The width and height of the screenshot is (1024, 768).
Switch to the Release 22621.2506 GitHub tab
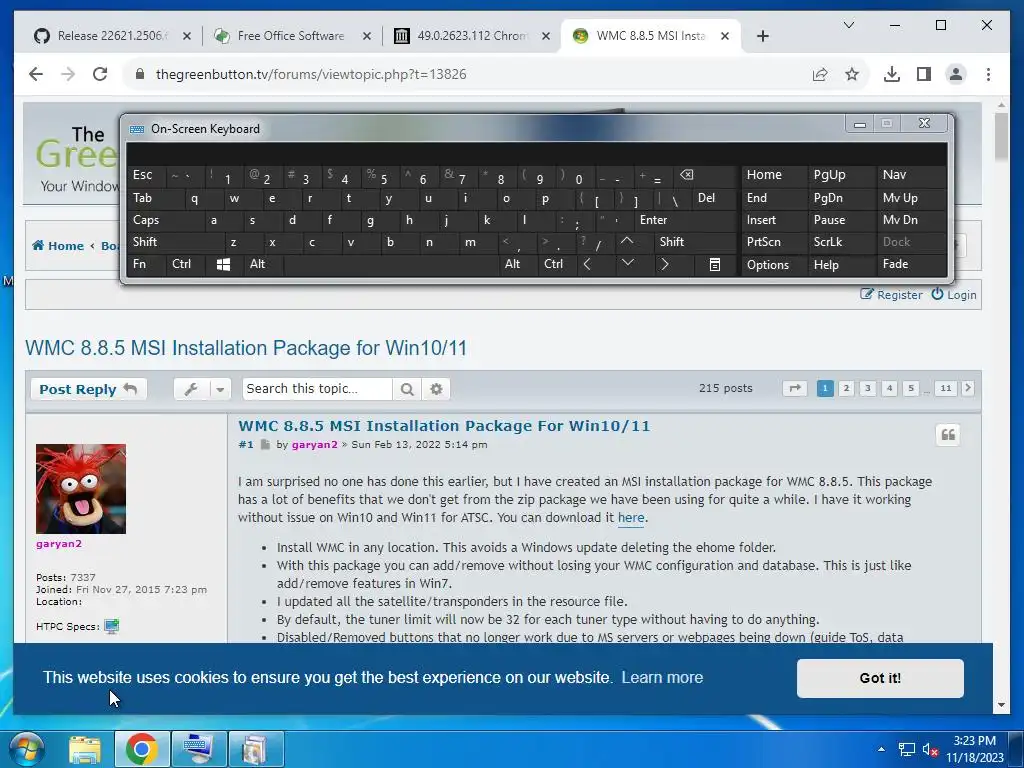(112, 36)
